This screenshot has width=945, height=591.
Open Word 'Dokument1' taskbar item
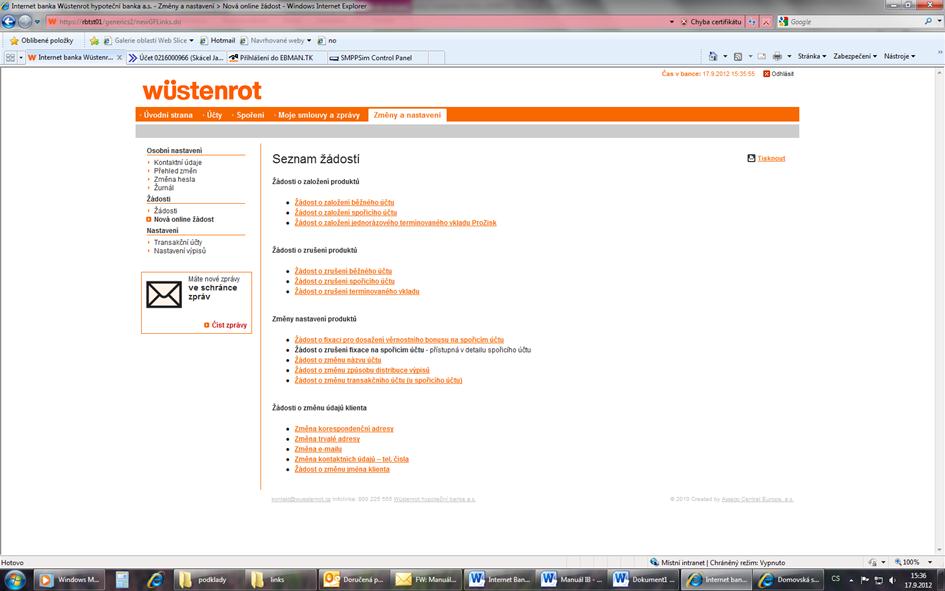642,580
